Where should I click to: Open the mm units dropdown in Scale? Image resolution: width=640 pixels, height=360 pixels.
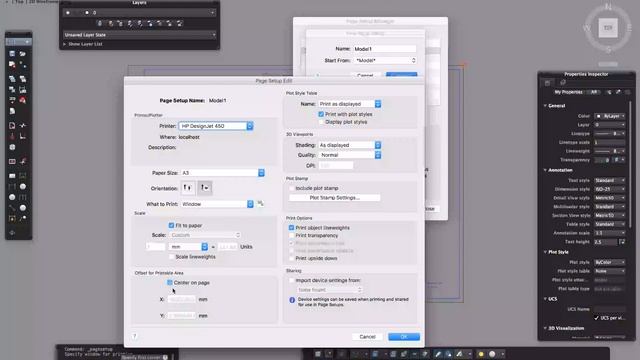(189, 247)
